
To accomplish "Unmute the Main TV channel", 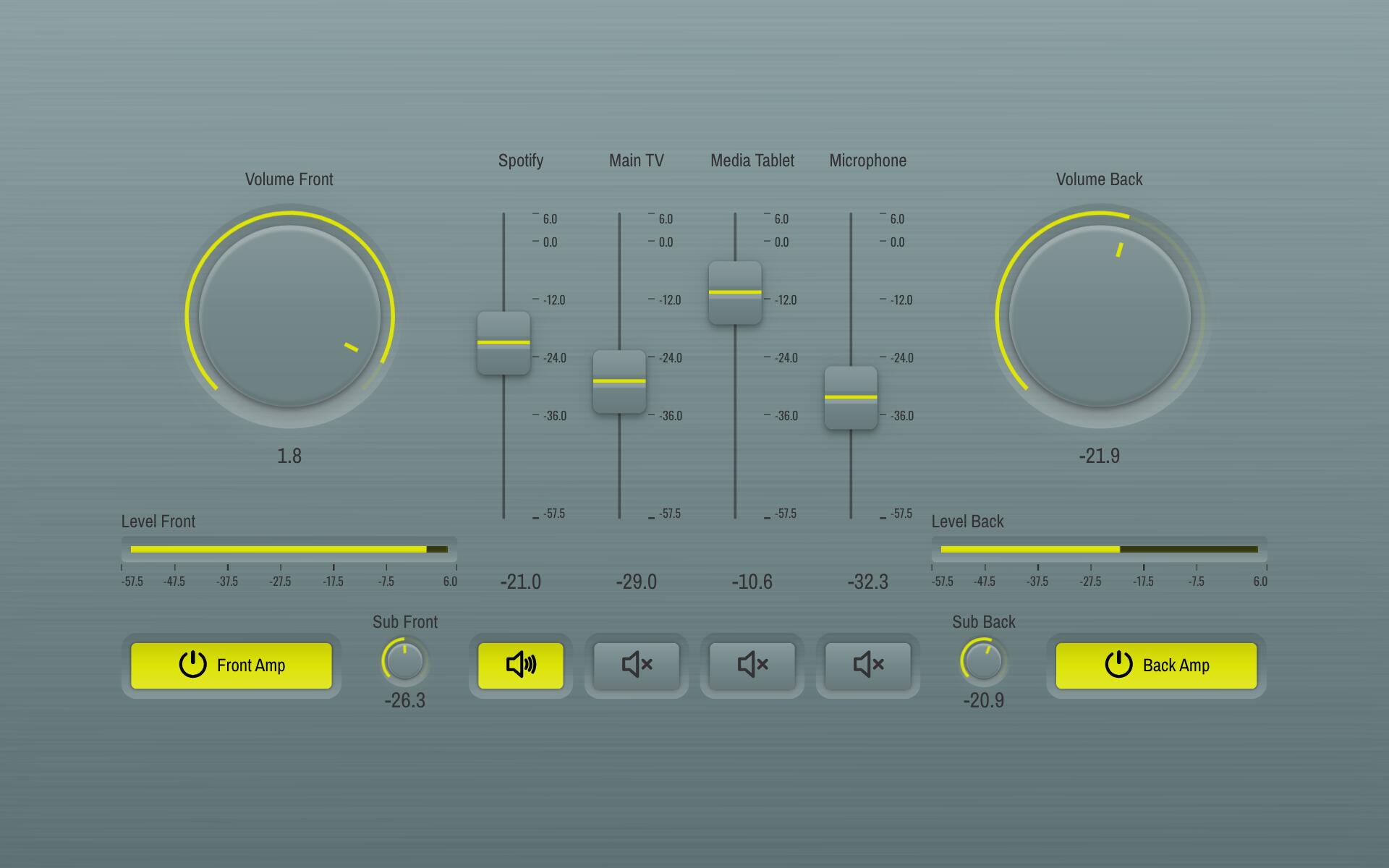I will (636, 665).
